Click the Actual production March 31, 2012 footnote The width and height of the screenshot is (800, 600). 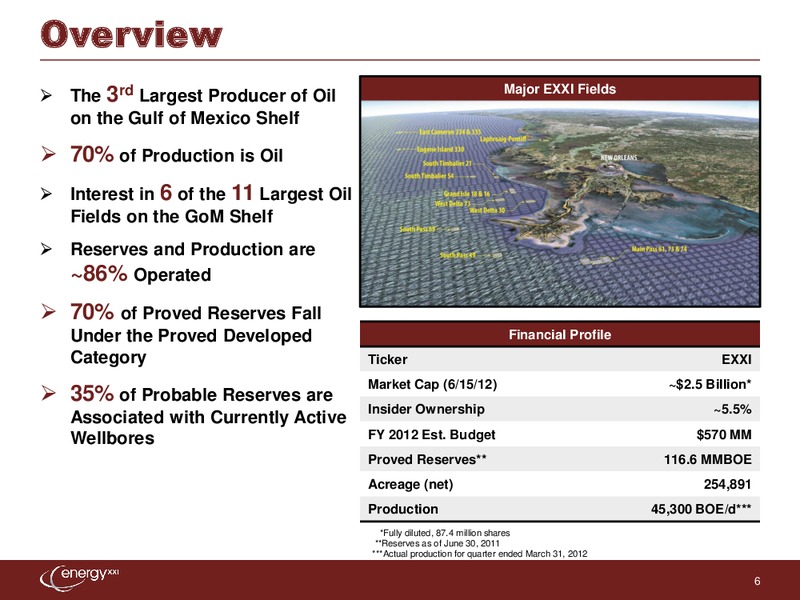coord(480,554)
